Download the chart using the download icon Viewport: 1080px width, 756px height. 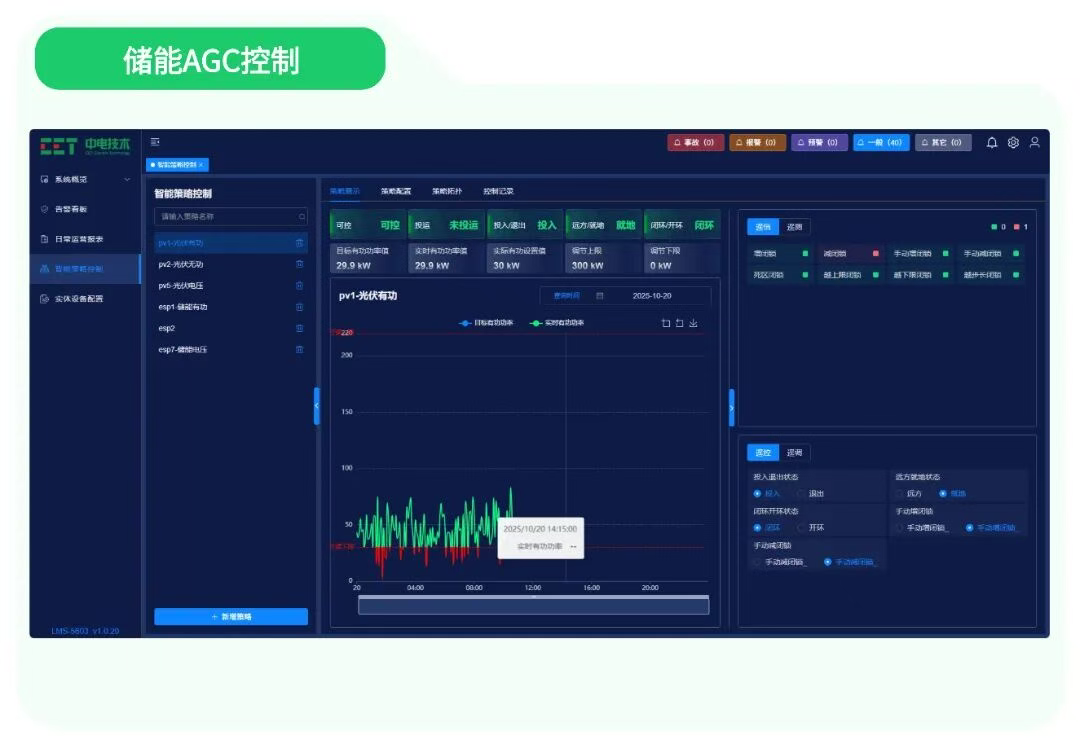click(694, 323)
